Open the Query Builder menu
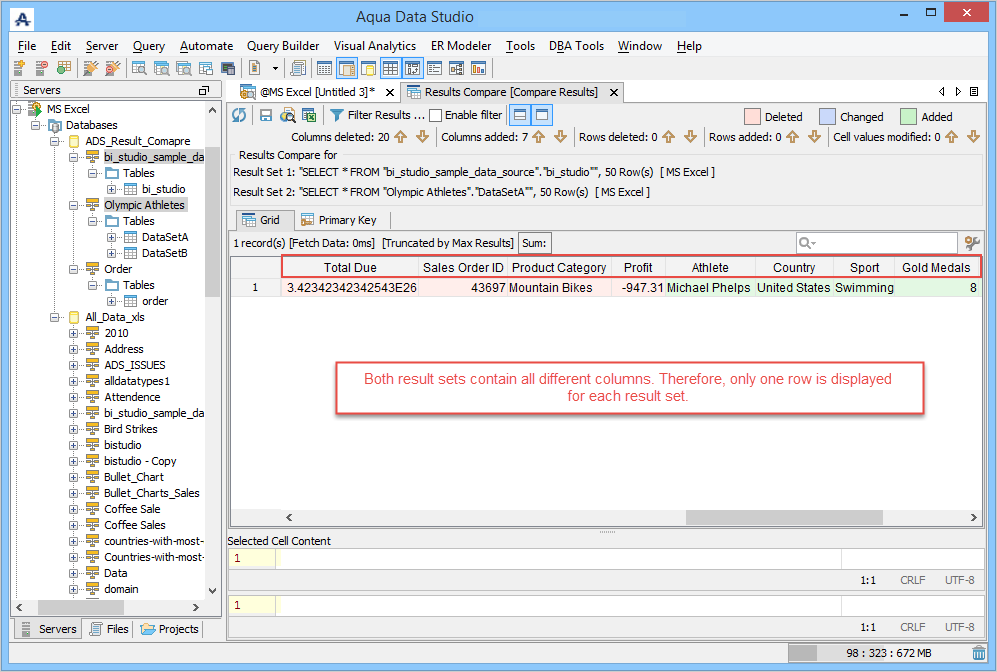997x672 pixels. coord(283,46)
